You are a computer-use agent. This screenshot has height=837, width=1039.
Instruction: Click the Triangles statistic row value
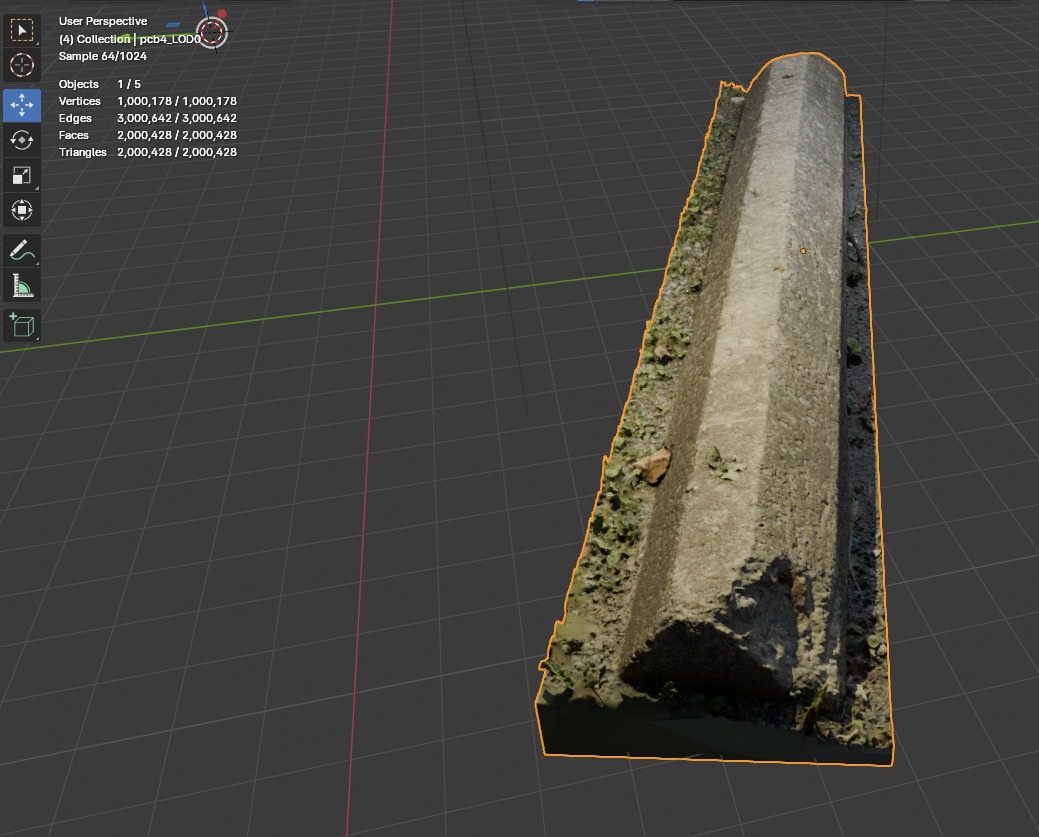(177, 152)
